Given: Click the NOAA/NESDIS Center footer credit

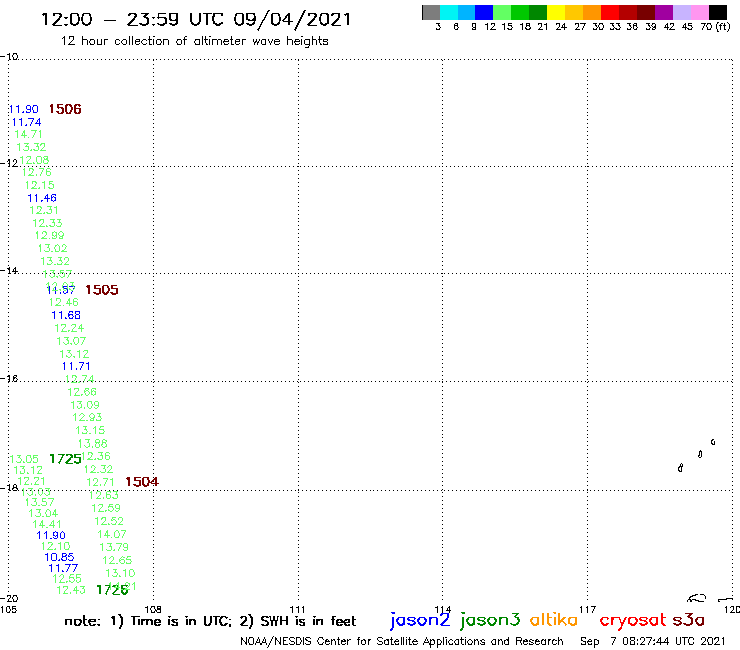Looking at the screenshot, I should (402, 642).
